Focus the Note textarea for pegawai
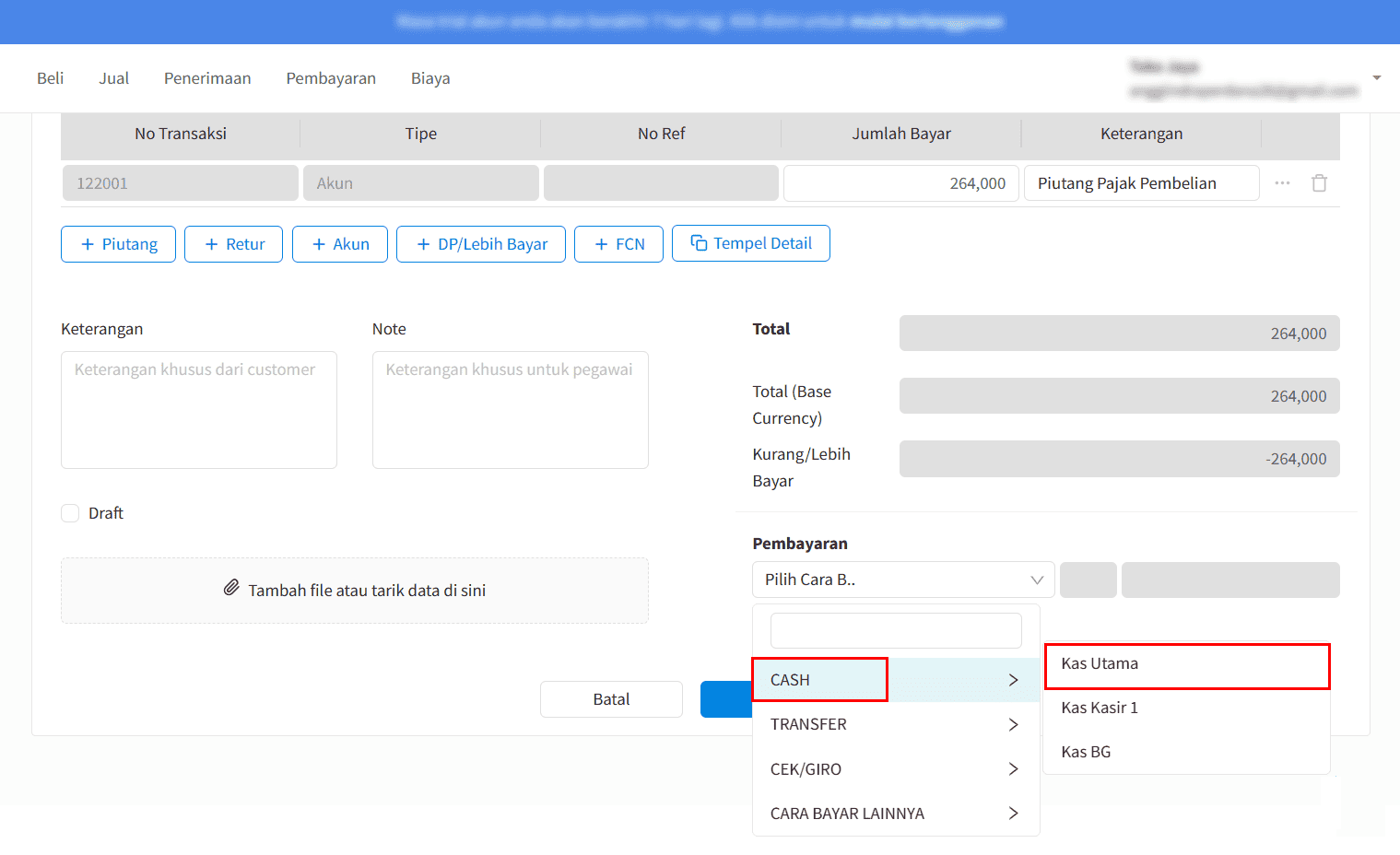Image resolution: width=1400 pixels, height=855 pixels. click(x=511, y=410)
